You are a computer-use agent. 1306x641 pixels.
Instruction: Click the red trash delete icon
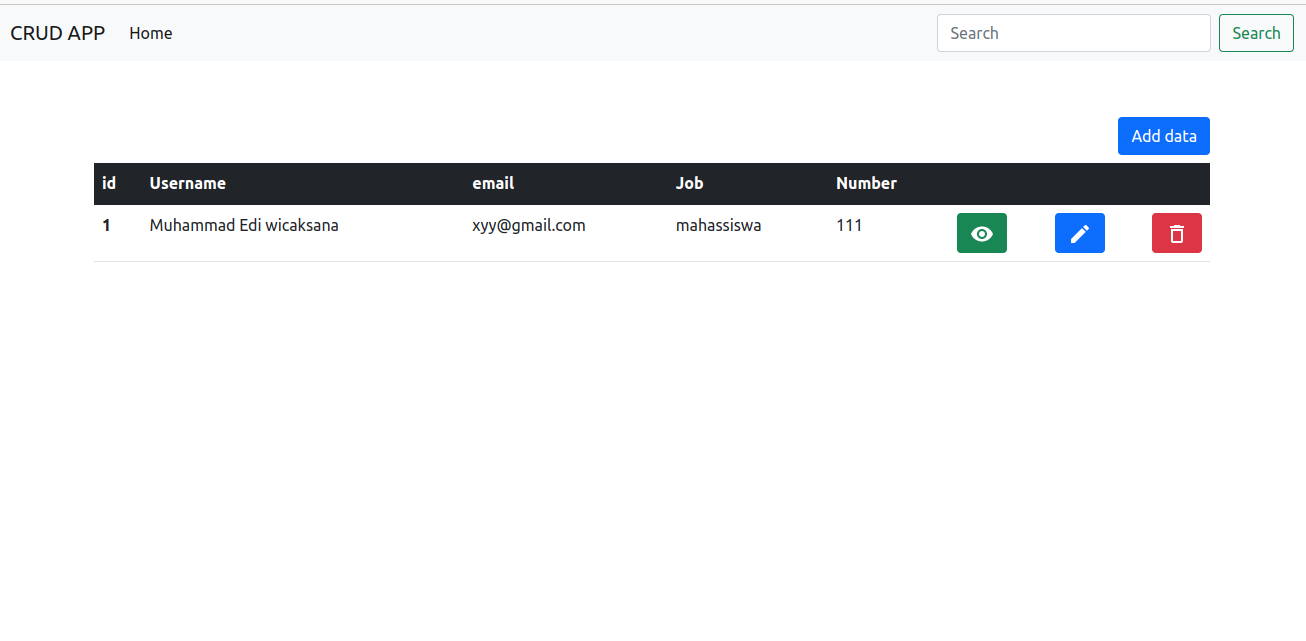(1176, 233)
